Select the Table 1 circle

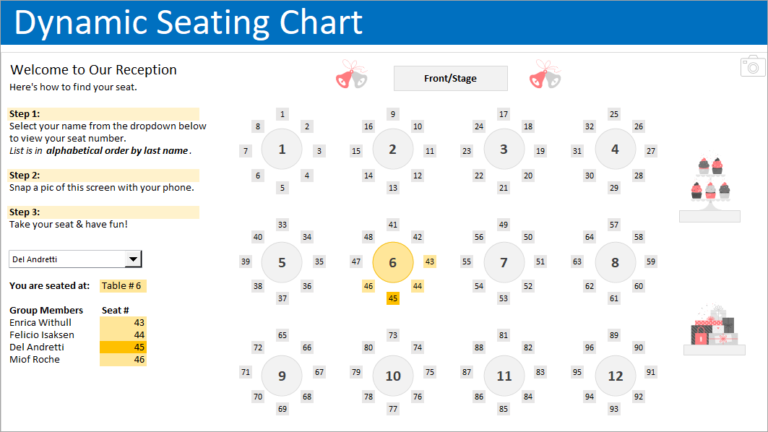click(282, 150)
